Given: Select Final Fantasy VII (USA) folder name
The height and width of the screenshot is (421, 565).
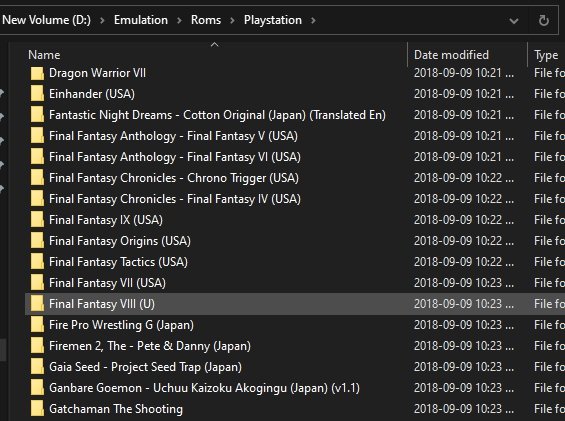Looking at the screenshot, I should [x=107, y=283].
